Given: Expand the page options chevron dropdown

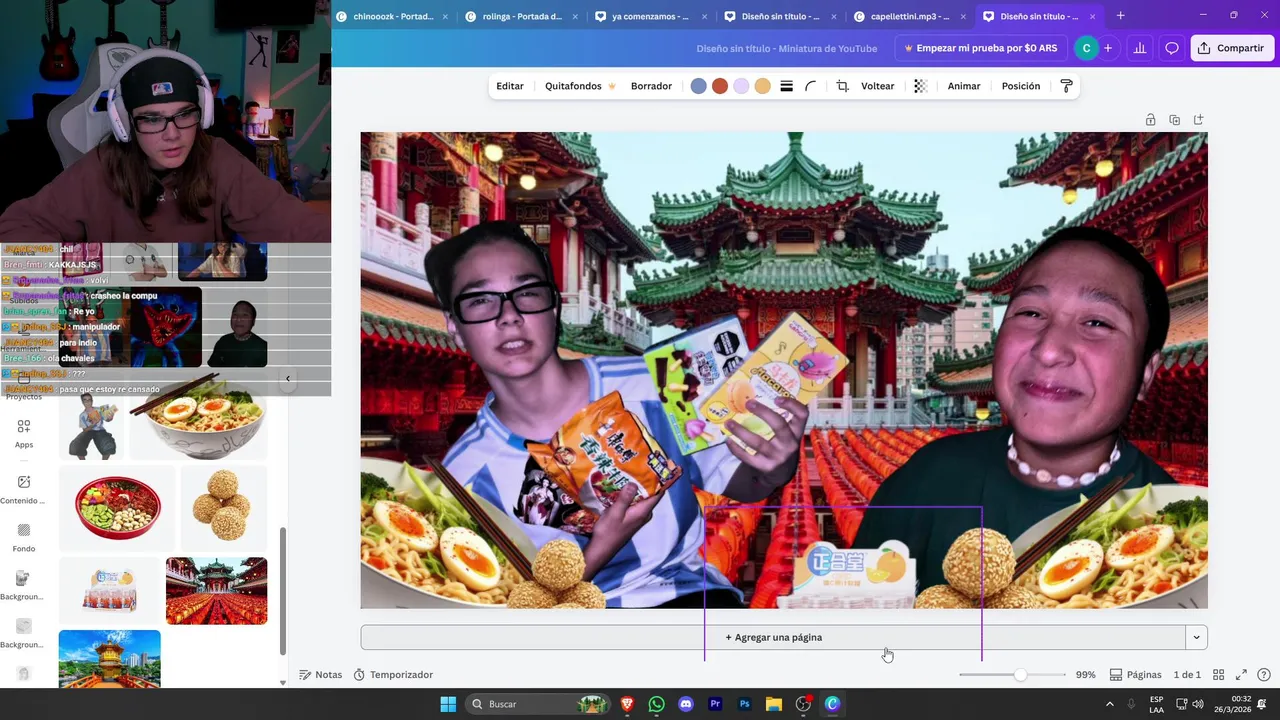Looking at the screenshot, I should tap(1196, 637).
